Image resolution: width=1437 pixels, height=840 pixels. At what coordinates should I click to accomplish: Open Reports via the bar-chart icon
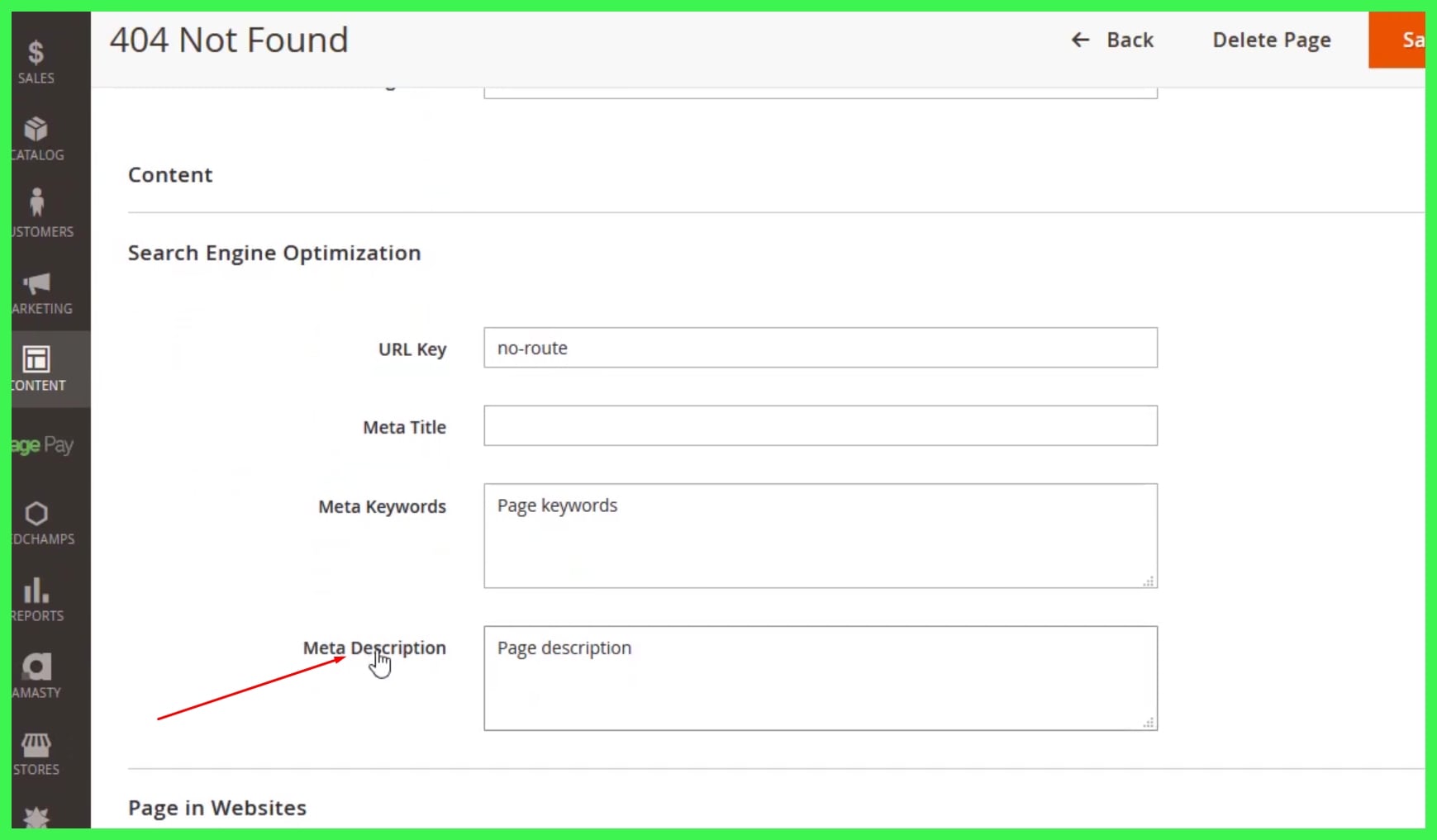tap(36, 591)
